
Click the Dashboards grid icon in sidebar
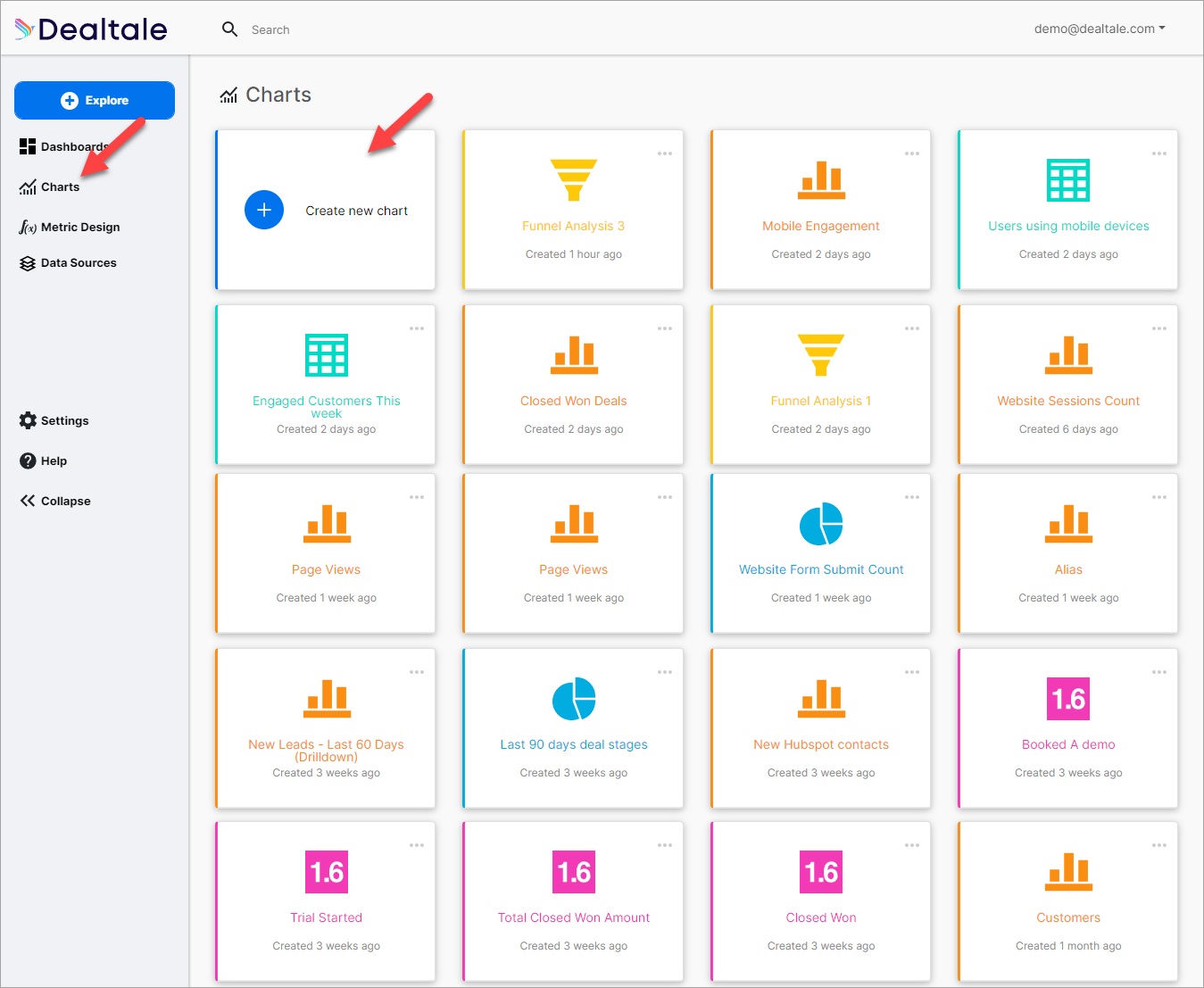(x=28, y=146)
